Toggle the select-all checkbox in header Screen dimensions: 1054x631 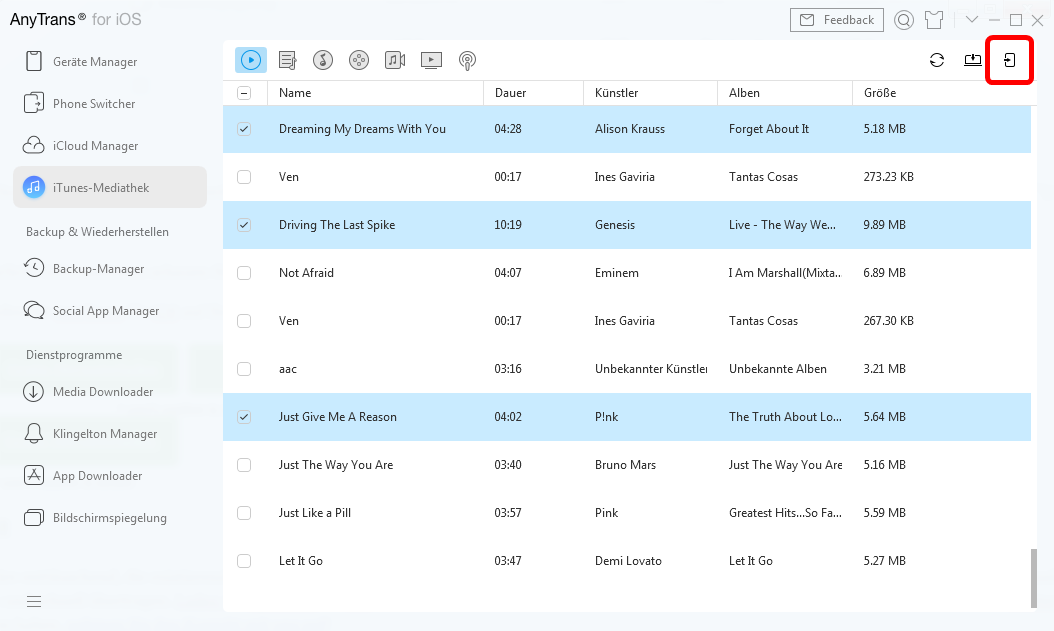click(244, 93)
